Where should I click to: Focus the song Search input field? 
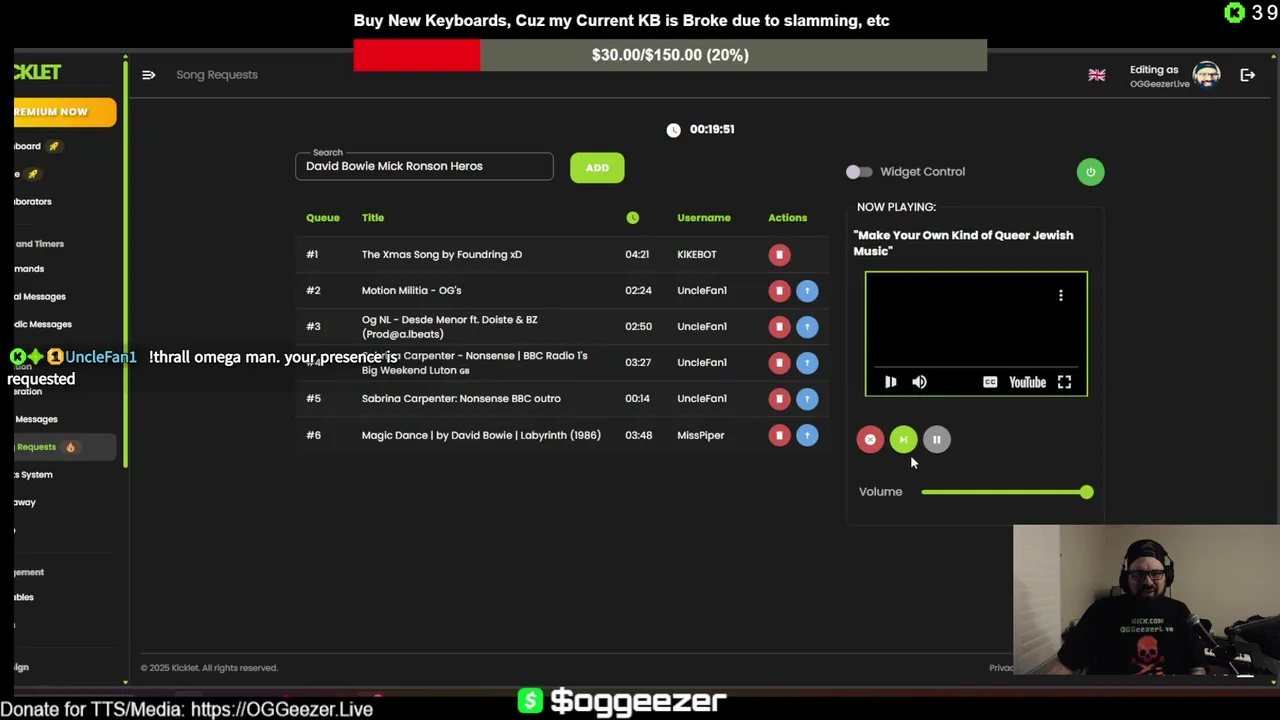pyautogui.click(x=424, y=167)
